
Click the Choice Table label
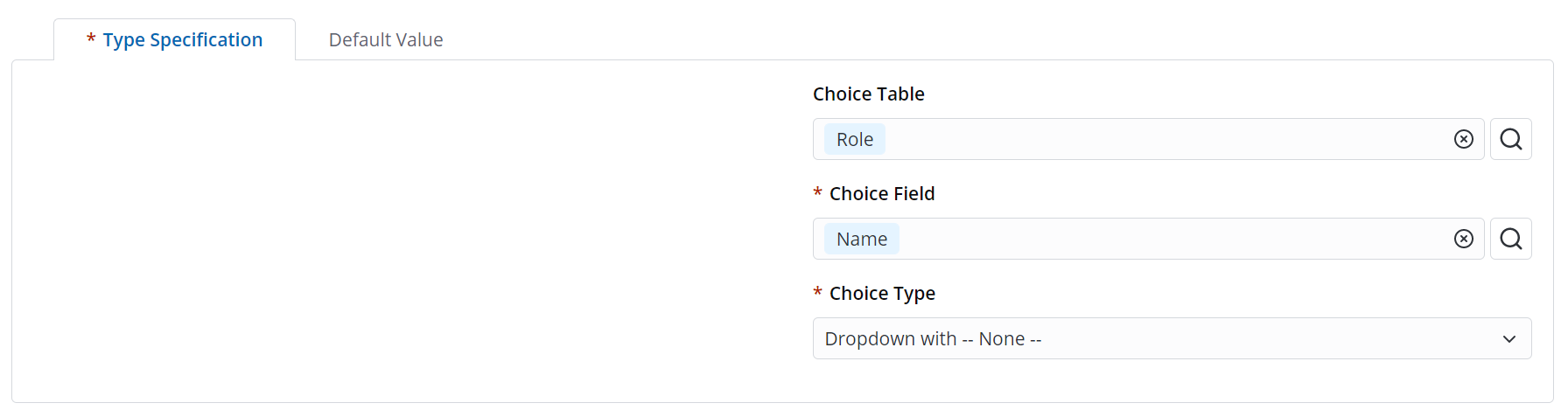pyautogui.click(x=868, y=94)
